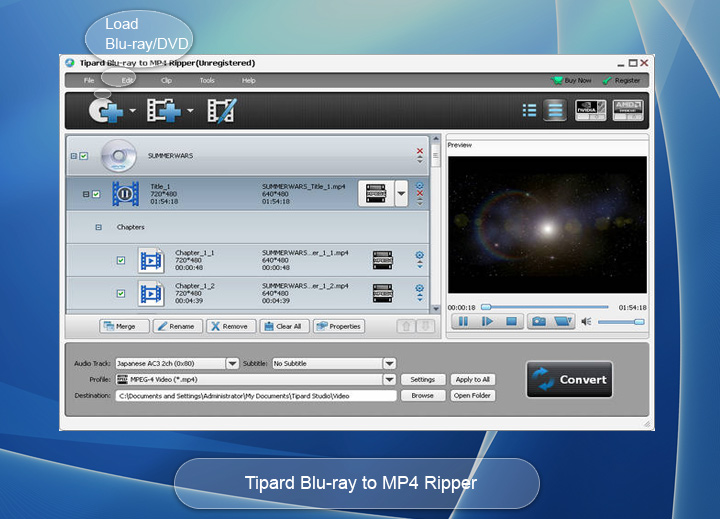Click the preview playback progress slider
Image resolution: width=720 pixels, height=519 pixels.
pyautogui.click(x=545, y=307)
